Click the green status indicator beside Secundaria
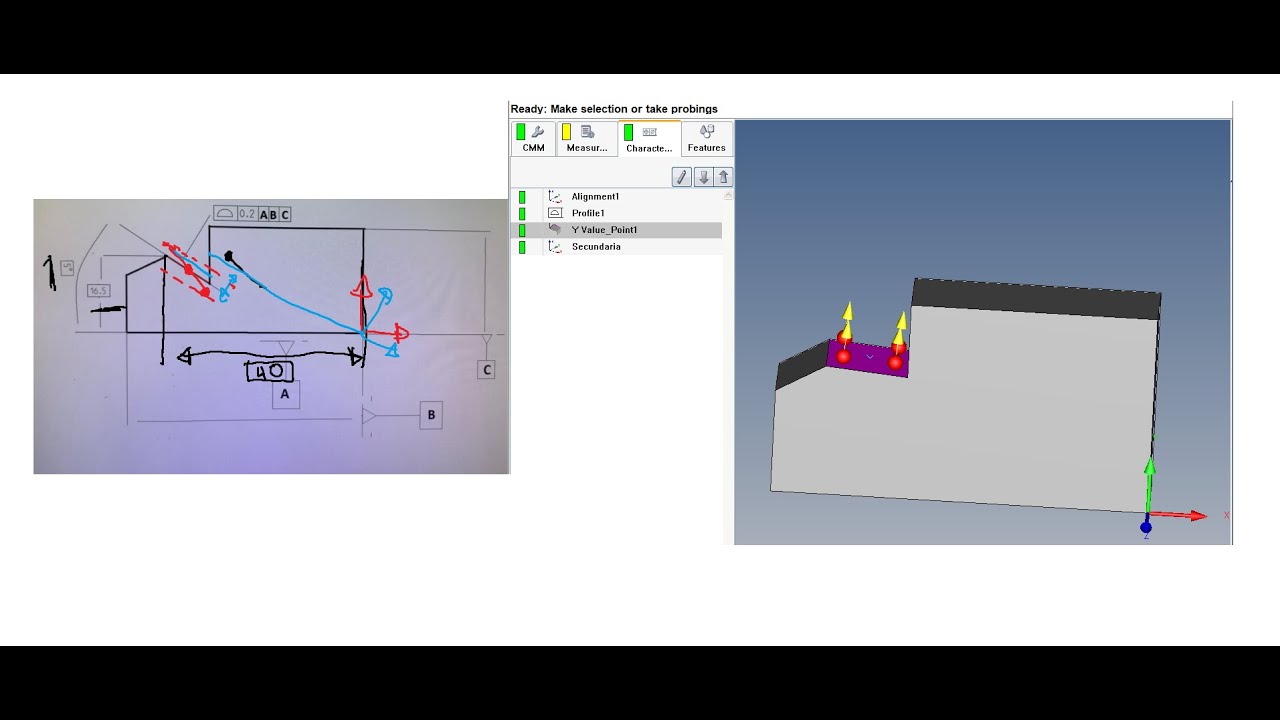The image size is (1280, 720). 522,247
